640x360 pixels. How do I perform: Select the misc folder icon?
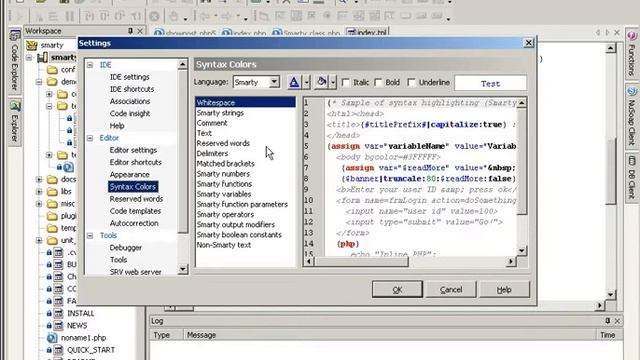[x=52, y=204]
